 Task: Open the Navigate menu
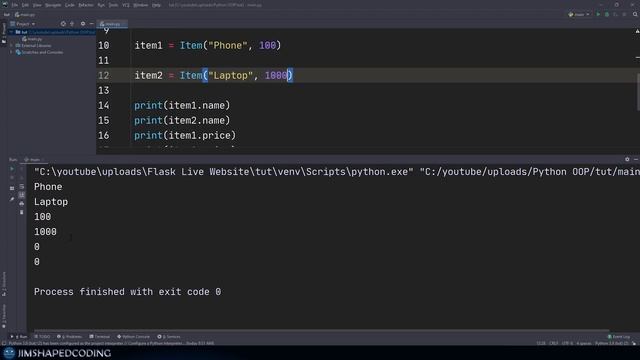tap(53, 5)
